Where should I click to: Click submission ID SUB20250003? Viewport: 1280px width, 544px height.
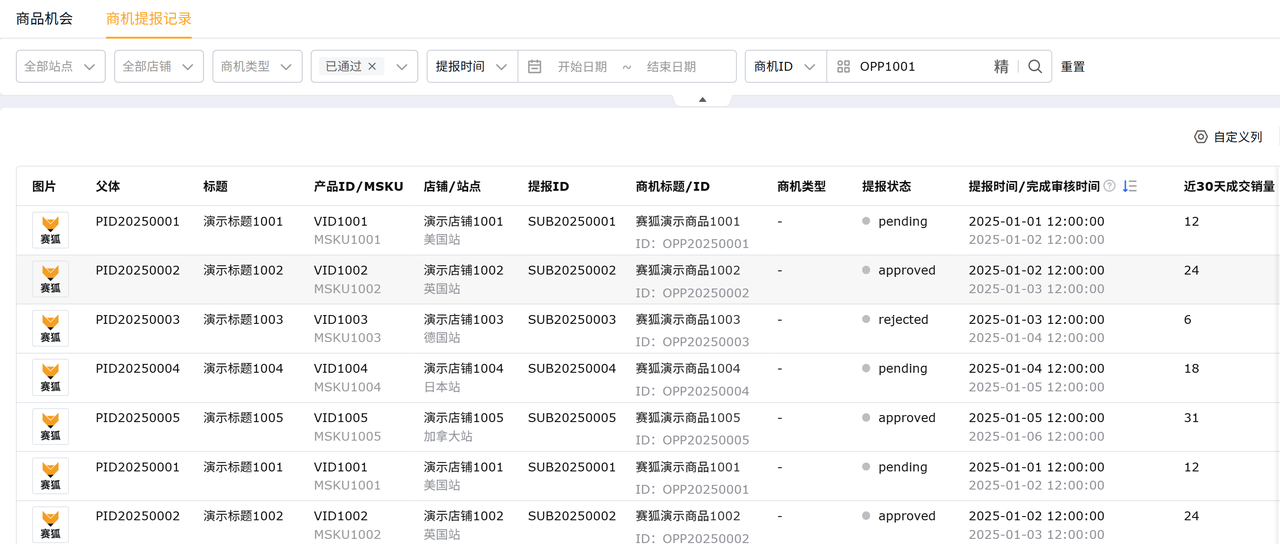coord(572,320)
